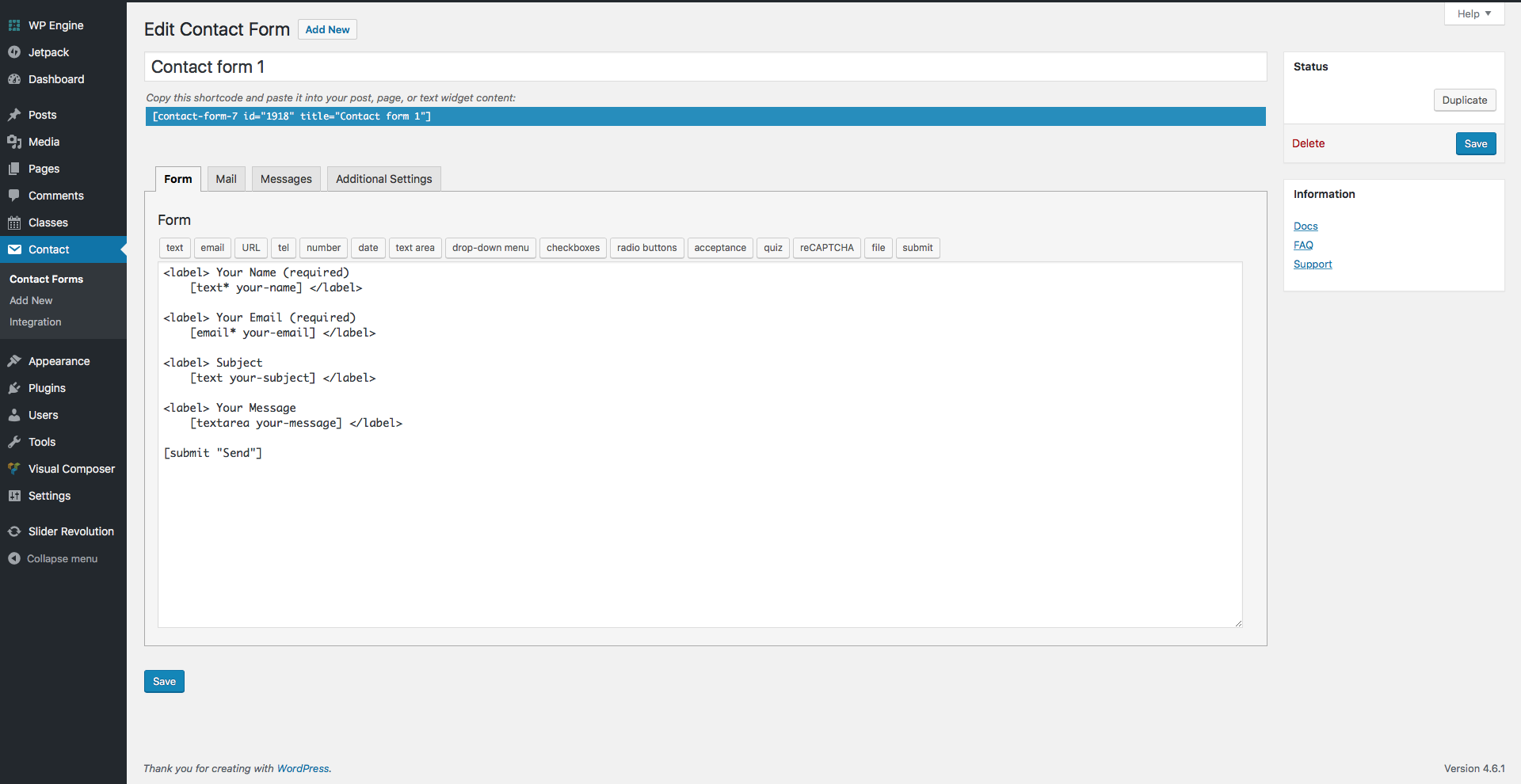Click the Contact form 1 title field
This screenshot has width=1521, height=784.
click(x=705, y=67)
